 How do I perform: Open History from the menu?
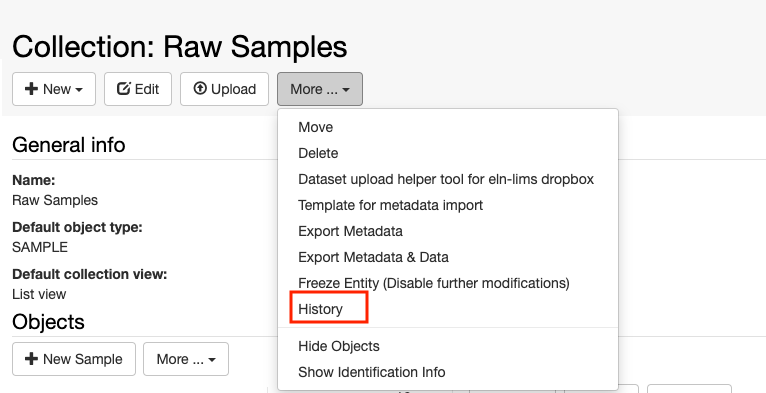[x=320, y=309]
